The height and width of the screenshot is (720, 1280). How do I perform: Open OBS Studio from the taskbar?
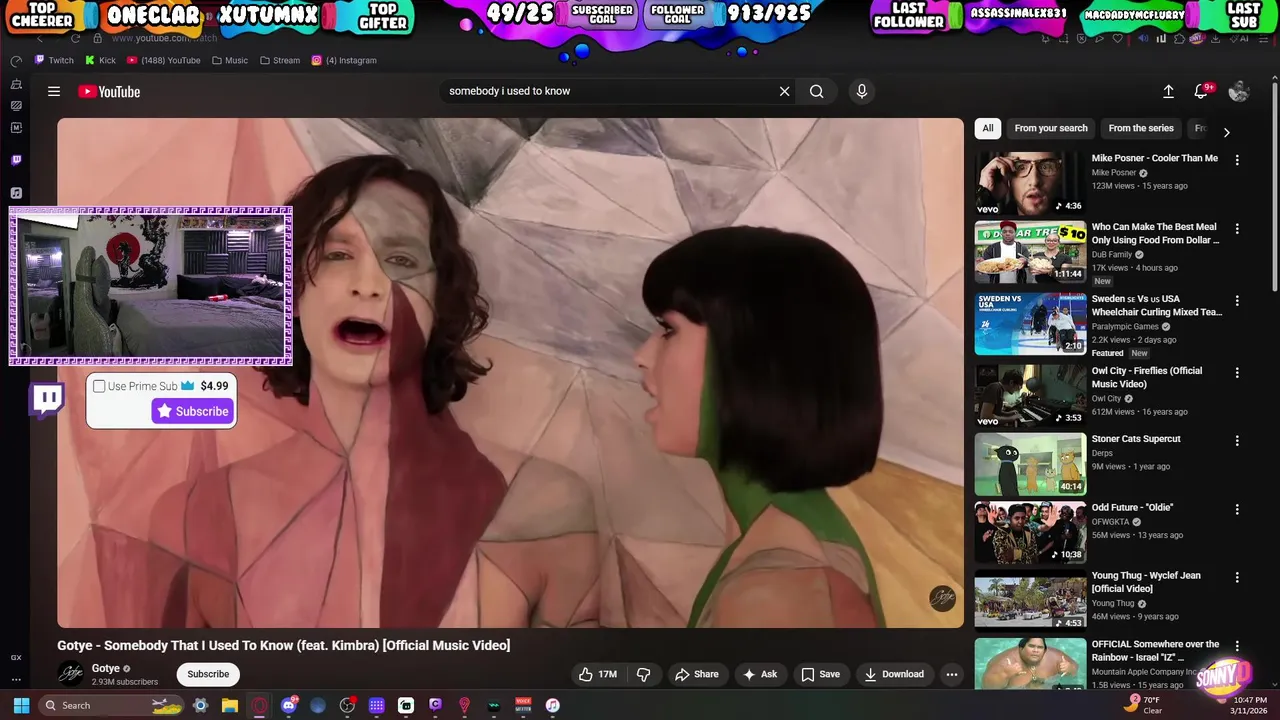click(x=347, y=705)
